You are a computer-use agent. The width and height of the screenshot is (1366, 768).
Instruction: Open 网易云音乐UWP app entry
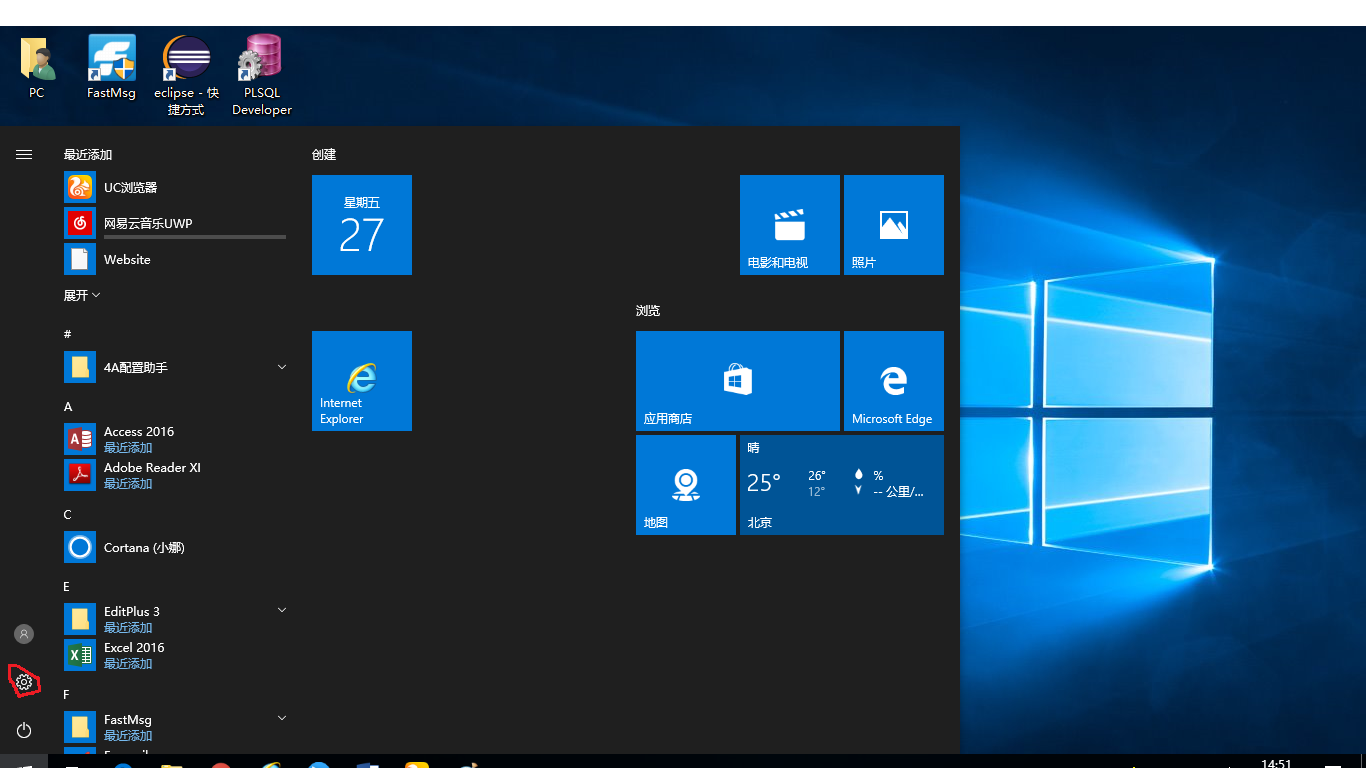tap(176, 223)
